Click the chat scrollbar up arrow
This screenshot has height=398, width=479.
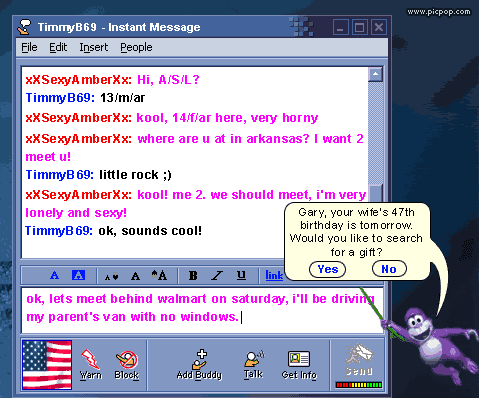(x=375, y=74)
